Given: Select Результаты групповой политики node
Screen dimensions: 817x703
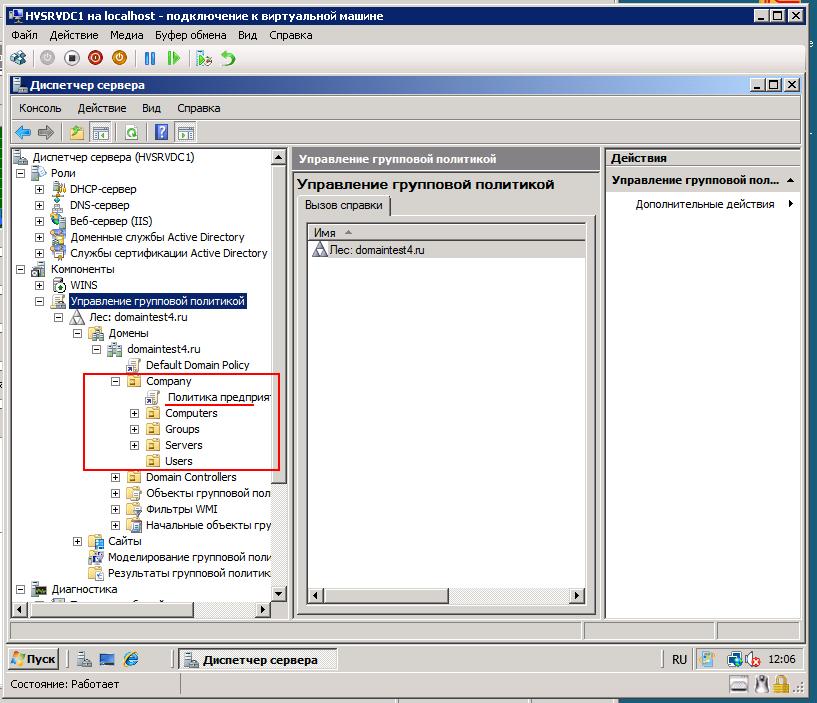Looking at the screenshot, I should tap(189, 573).
